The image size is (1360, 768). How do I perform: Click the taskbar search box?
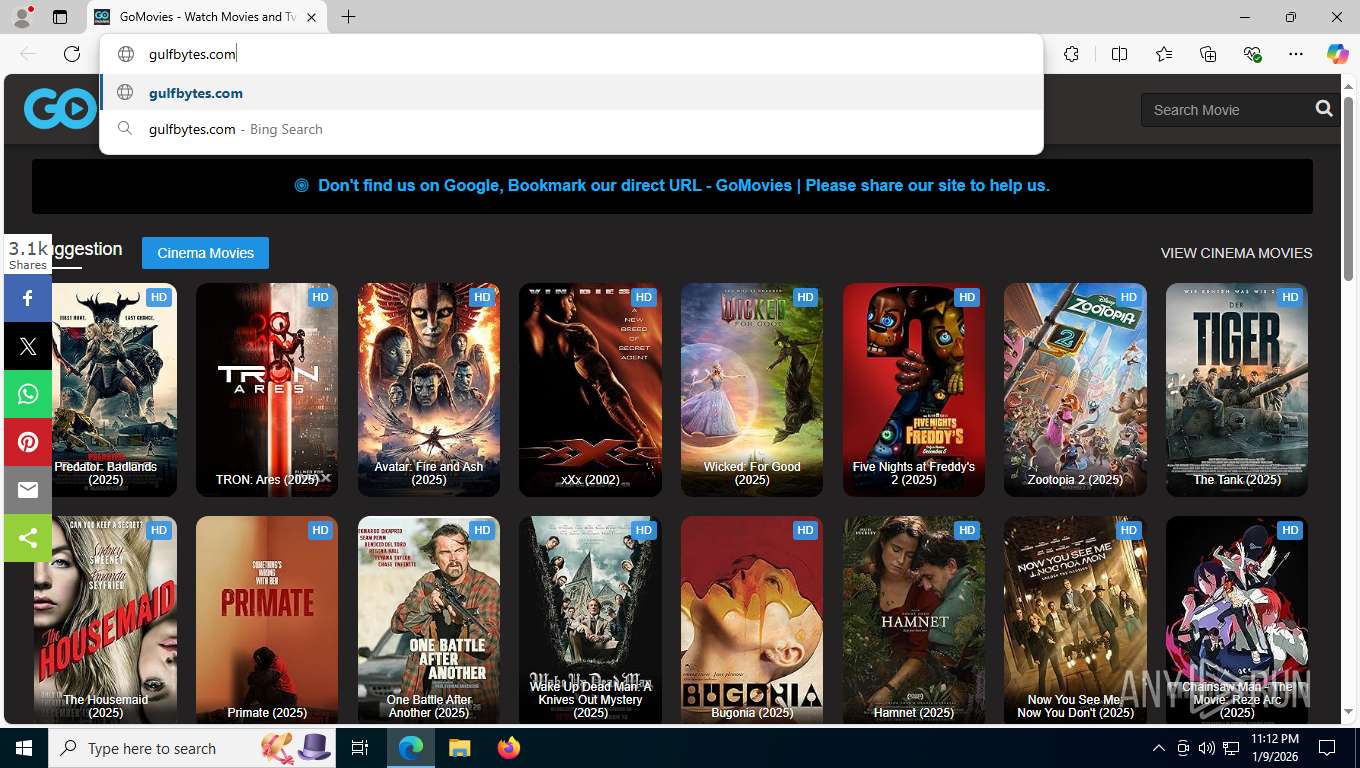click(x=194, y=748)
